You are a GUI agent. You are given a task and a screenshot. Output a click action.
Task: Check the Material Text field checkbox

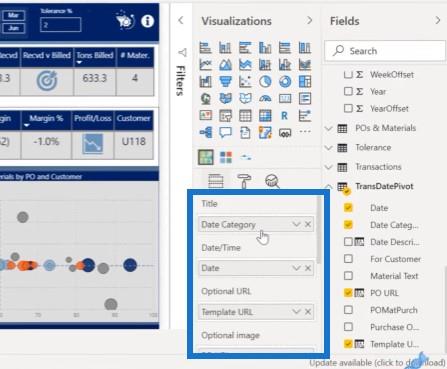(348, 276)
